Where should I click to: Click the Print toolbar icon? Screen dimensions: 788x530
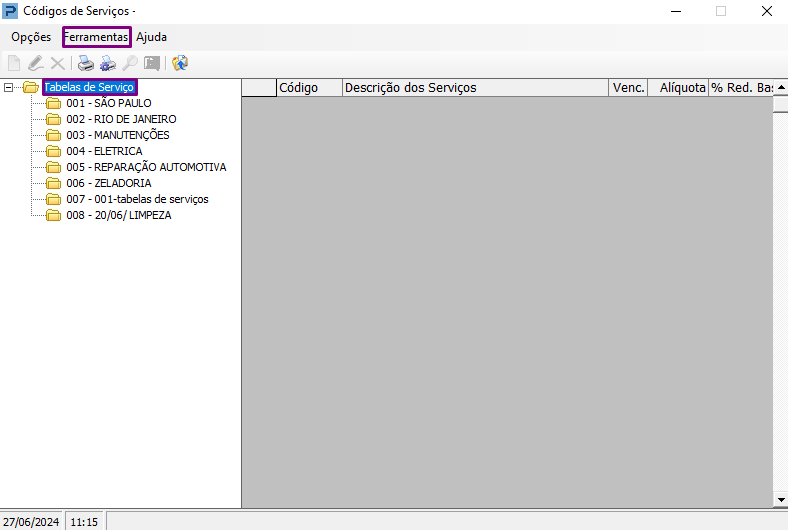tap(86, 63)
